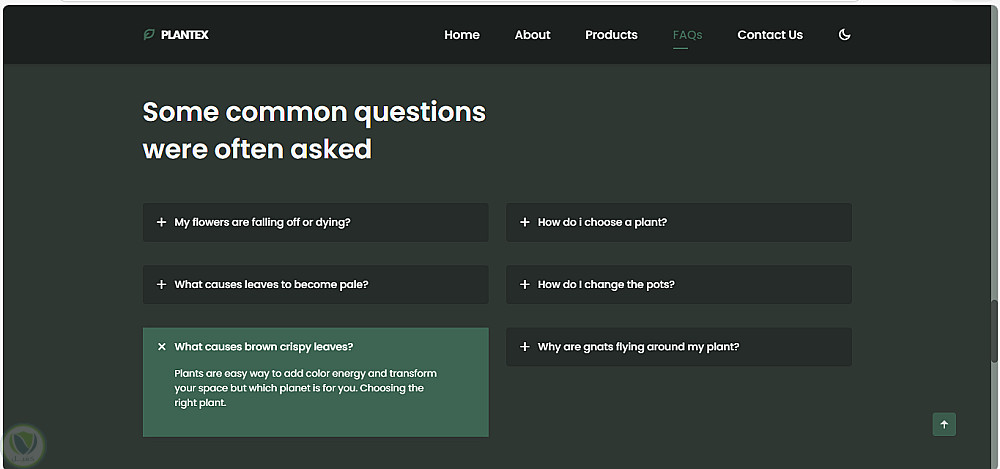Click plus icon beside flowers falling off question

(162, 222)
